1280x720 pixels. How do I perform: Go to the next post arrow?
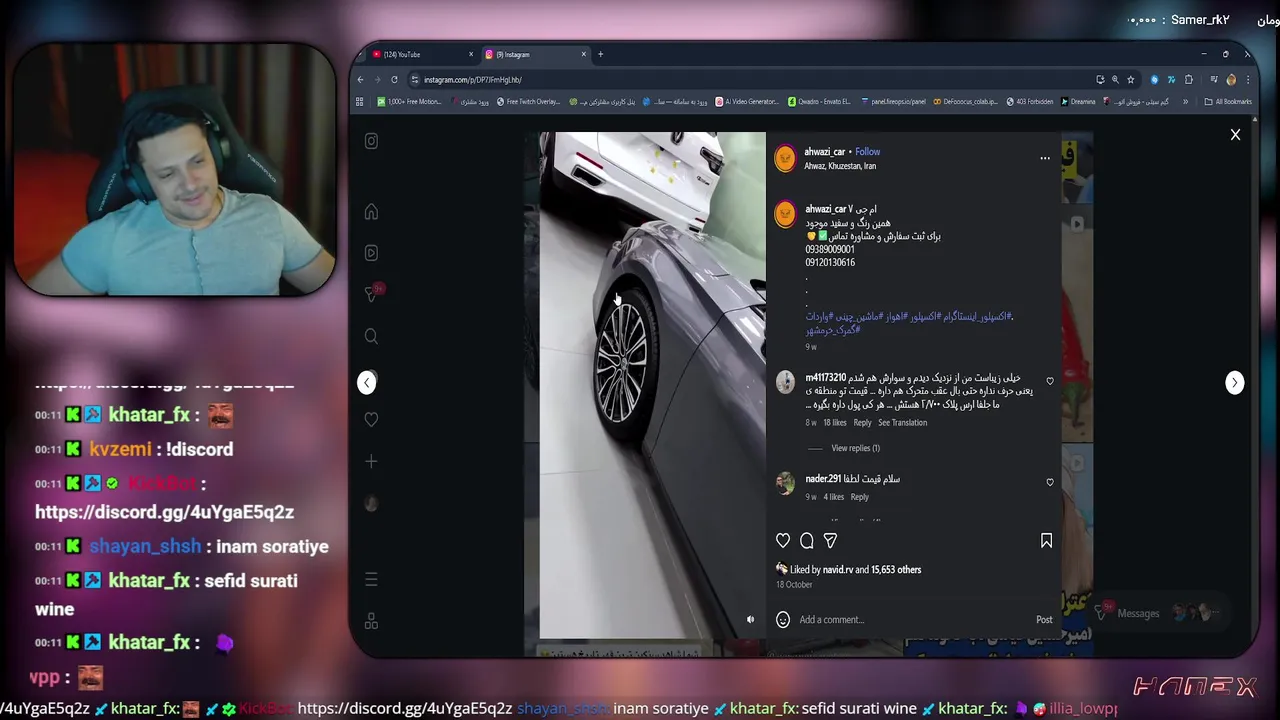pyautogui.click(x=1235, y=382)
